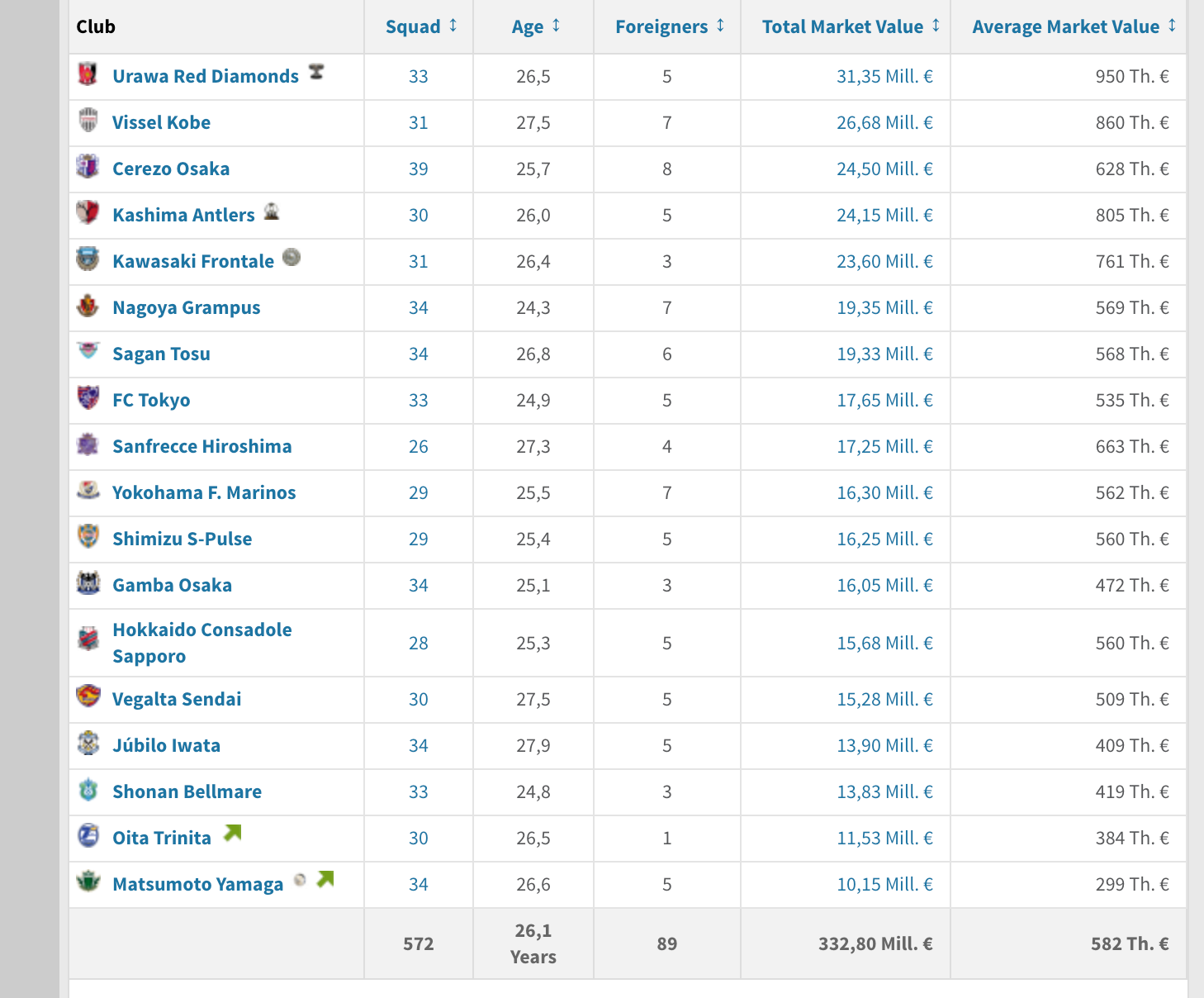
Task: Click the Vegalta Sendai club crest
Action: [x=88, y=696]
